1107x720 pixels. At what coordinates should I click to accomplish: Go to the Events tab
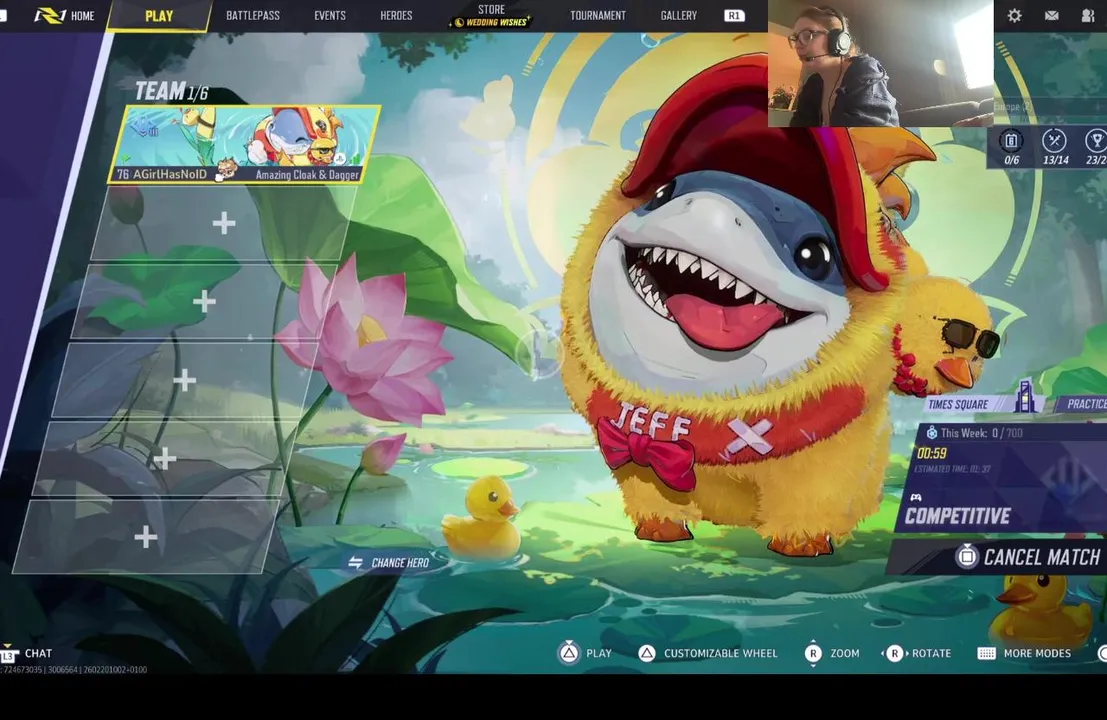[x=330, y=16]
